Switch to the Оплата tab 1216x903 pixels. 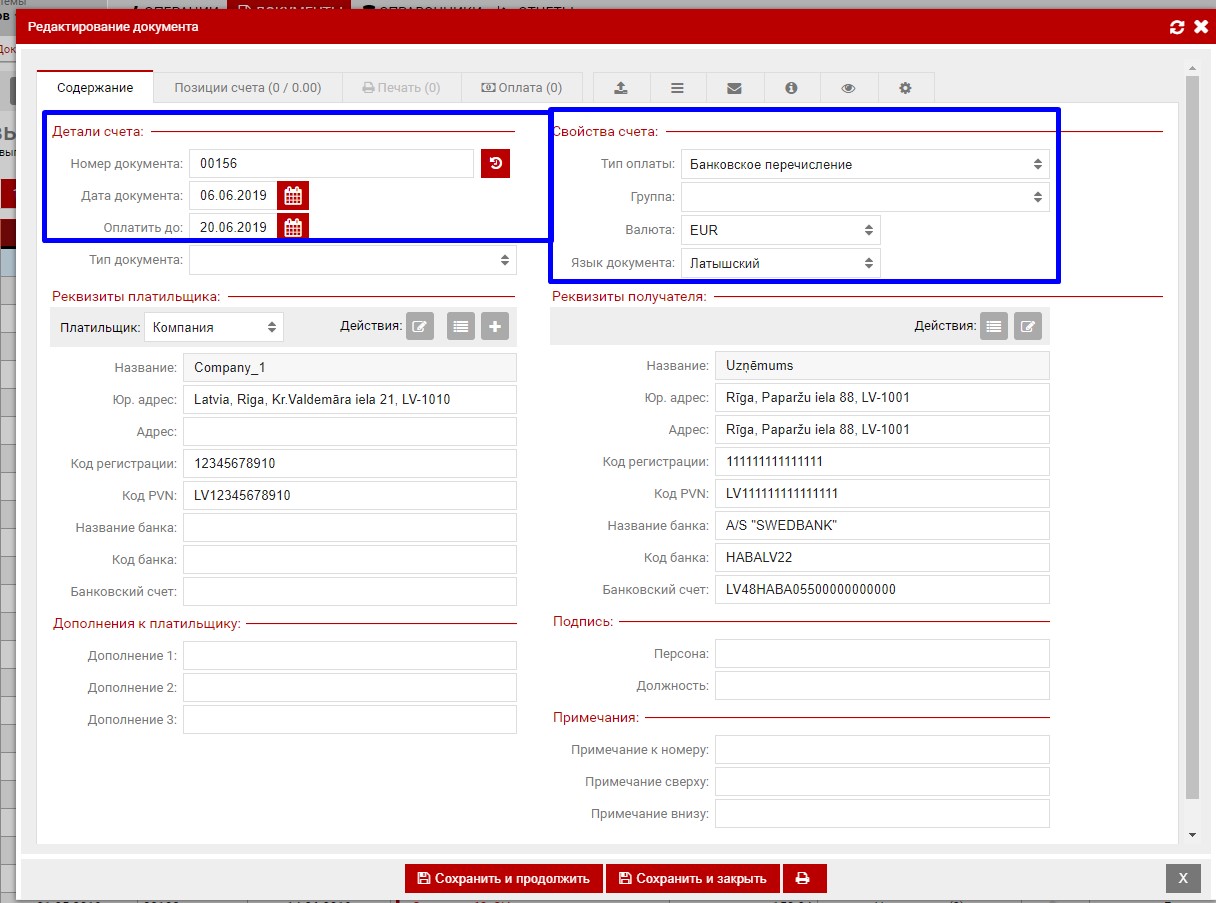521,88
